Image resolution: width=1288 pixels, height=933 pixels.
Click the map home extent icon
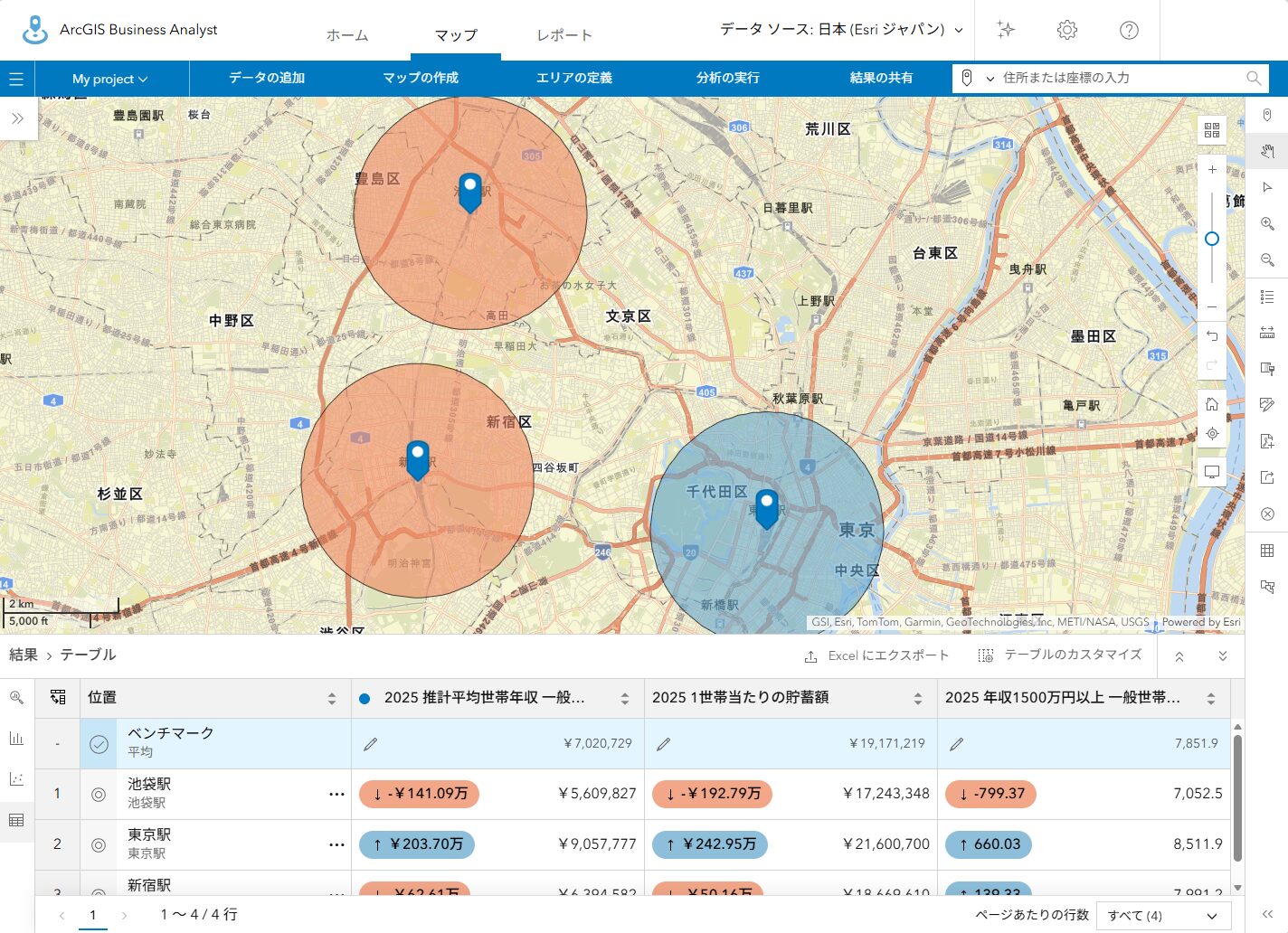click(x=1212, y=404)
